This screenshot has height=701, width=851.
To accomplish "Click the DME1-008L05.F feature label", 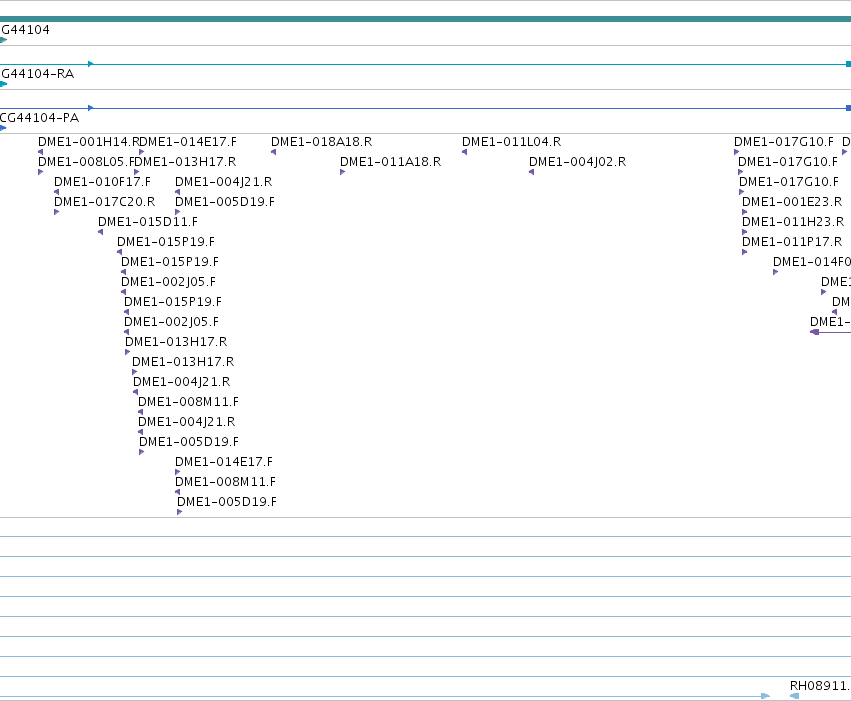I will (x=86, y=162).
